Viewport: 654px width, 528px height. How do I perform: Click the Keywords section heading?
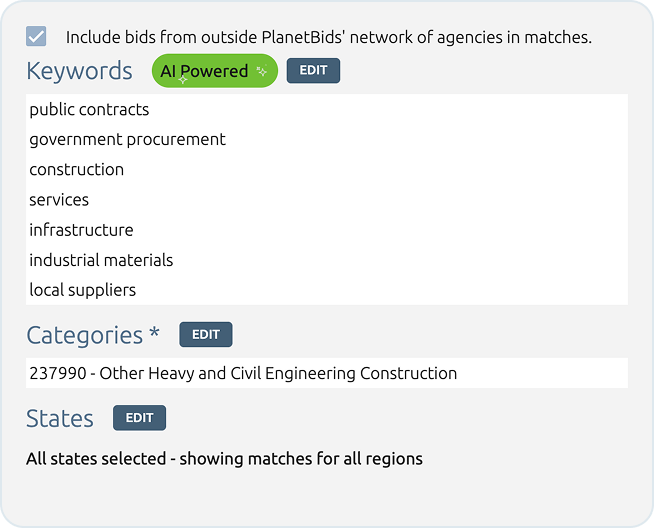coord(79,71)
